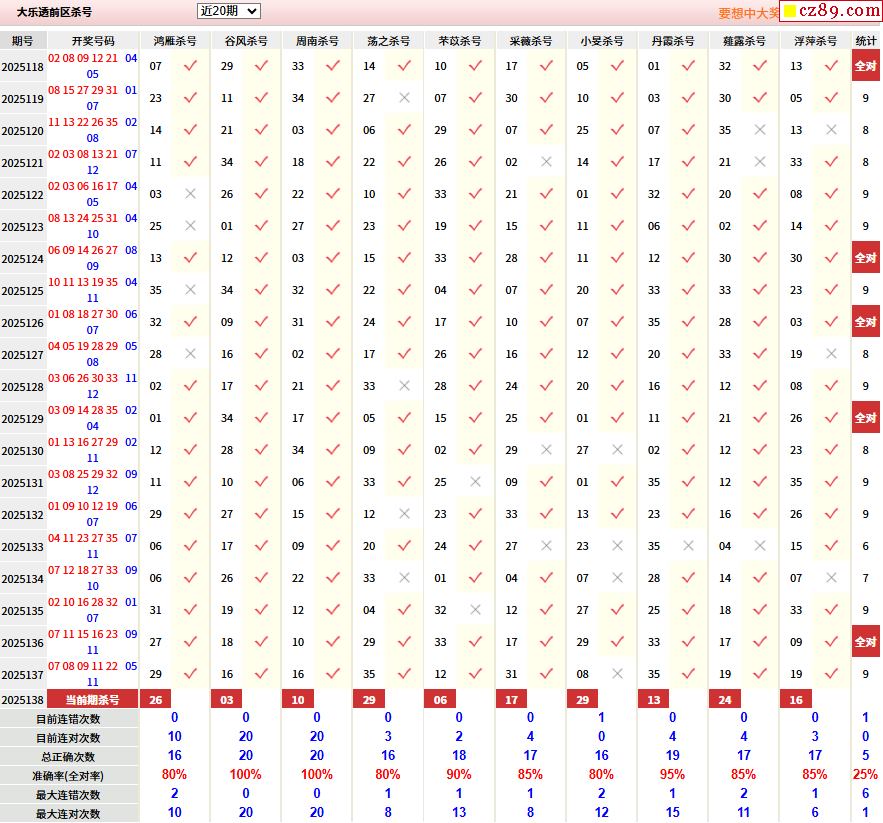Click red checkmark in 小旻杀号 for 2025137

(617, 674)
